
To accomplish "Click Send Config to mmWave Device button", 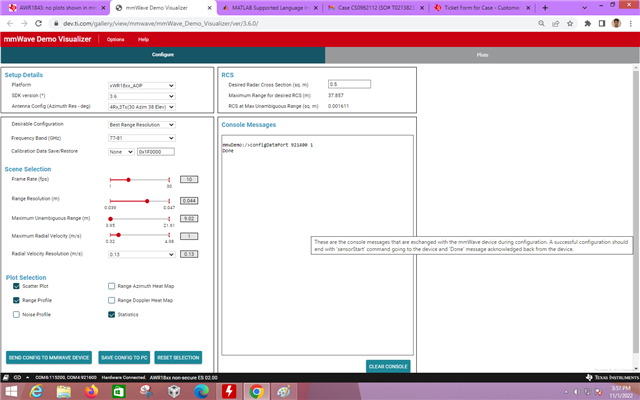I will point(49,358).
